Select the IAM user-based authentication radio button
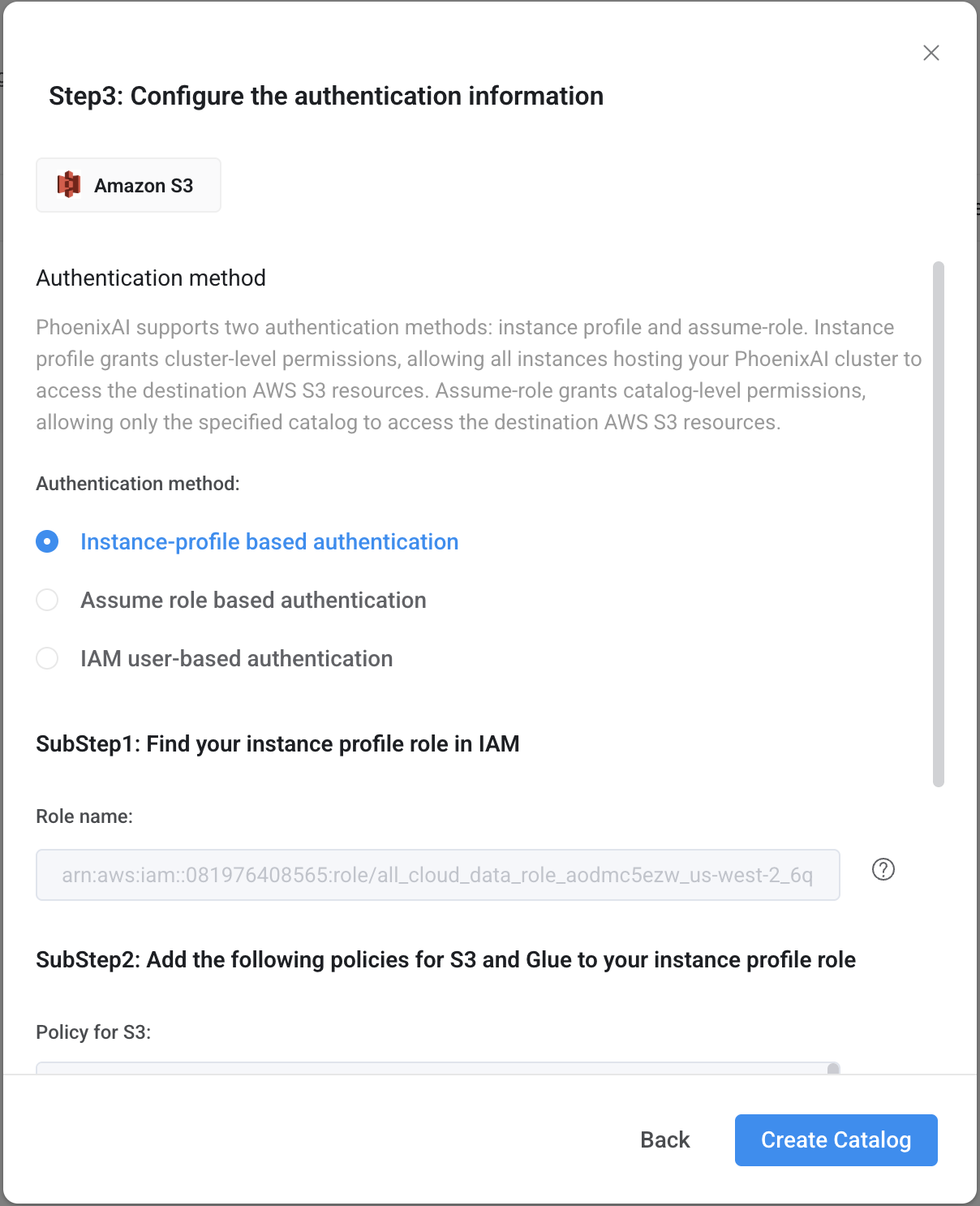This screenshot has width=980, height=1206. point(47,658)
